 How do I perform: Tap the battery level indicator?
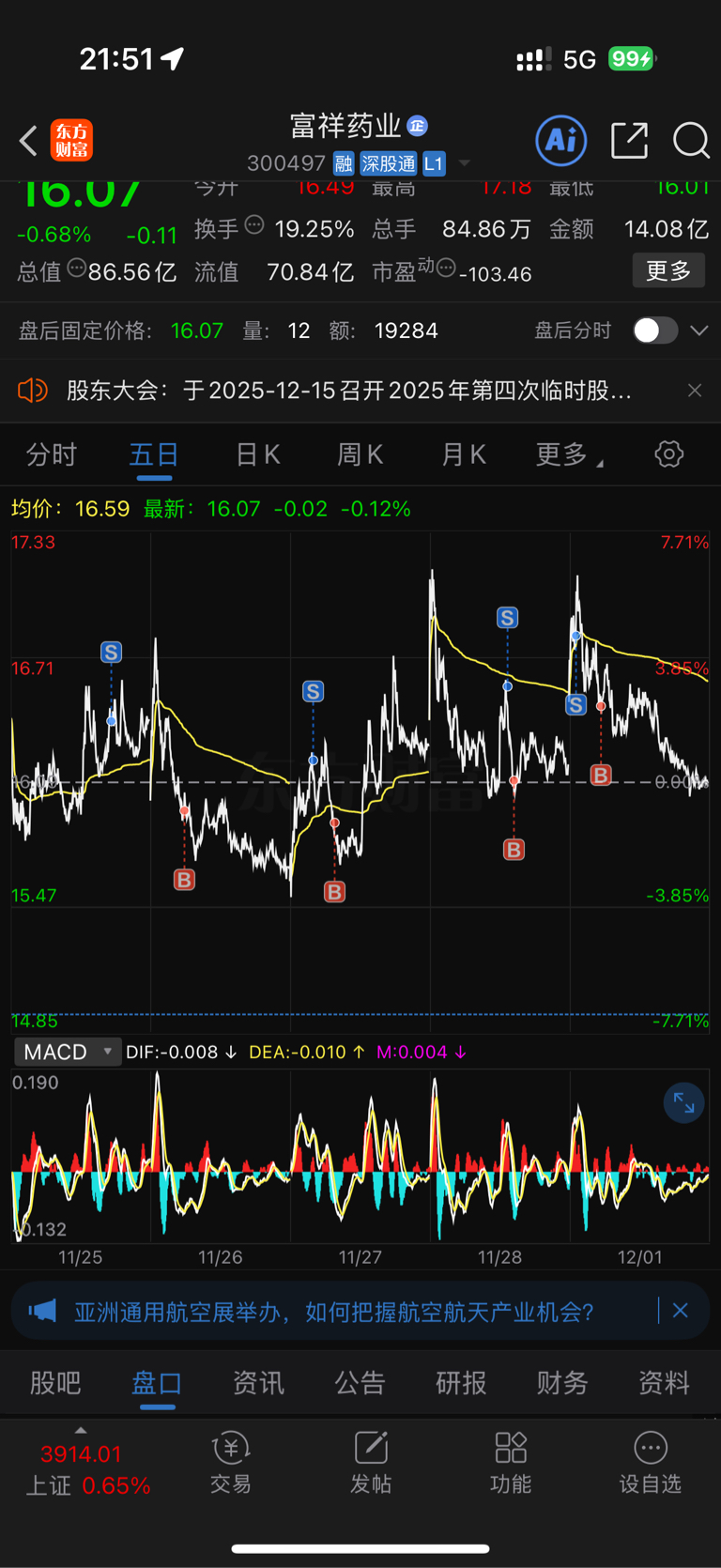point(632,59)
